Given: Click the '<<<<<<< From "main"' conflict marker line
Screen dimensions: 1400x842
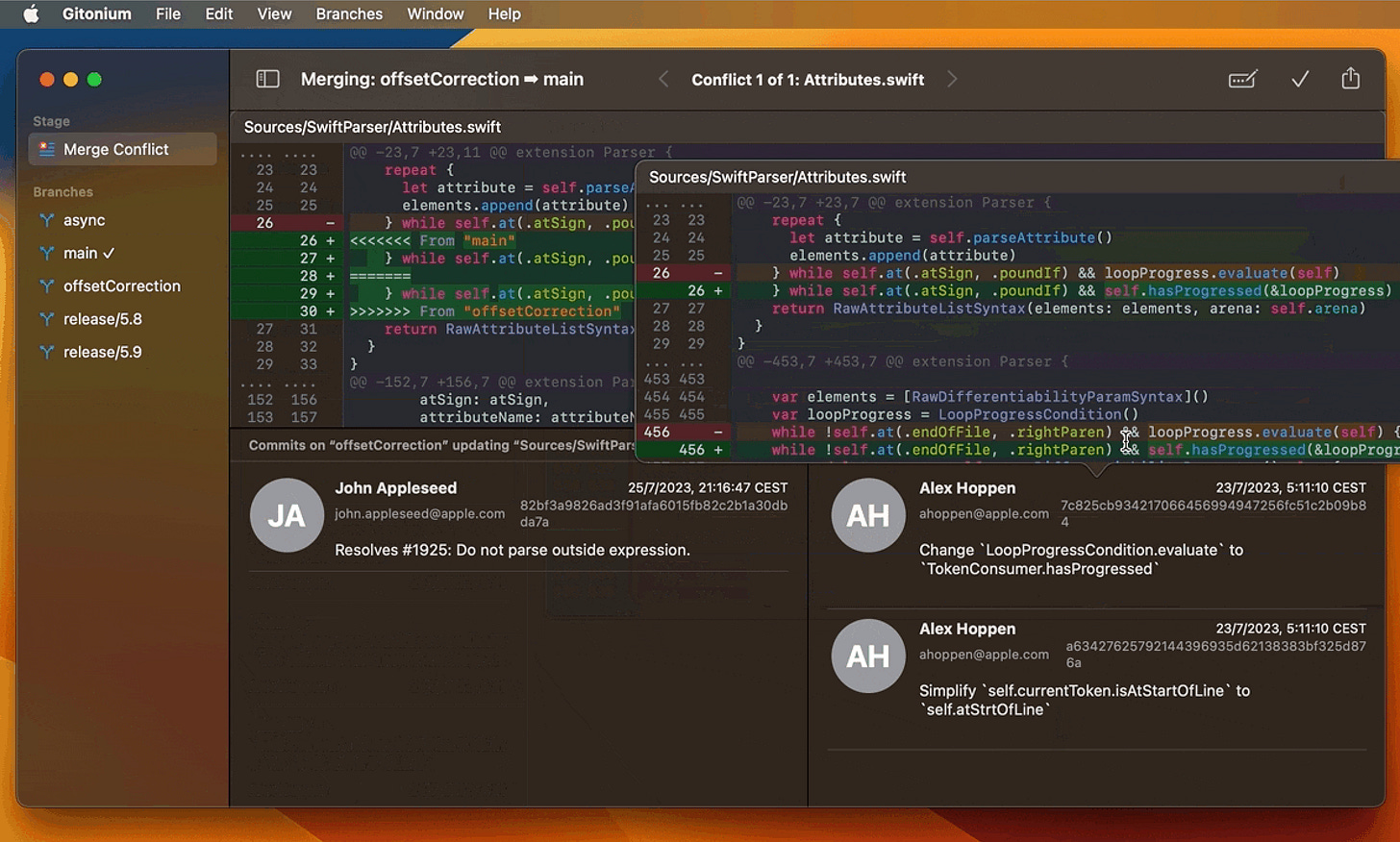Looking at the screenshot, I should coord(432,240).
